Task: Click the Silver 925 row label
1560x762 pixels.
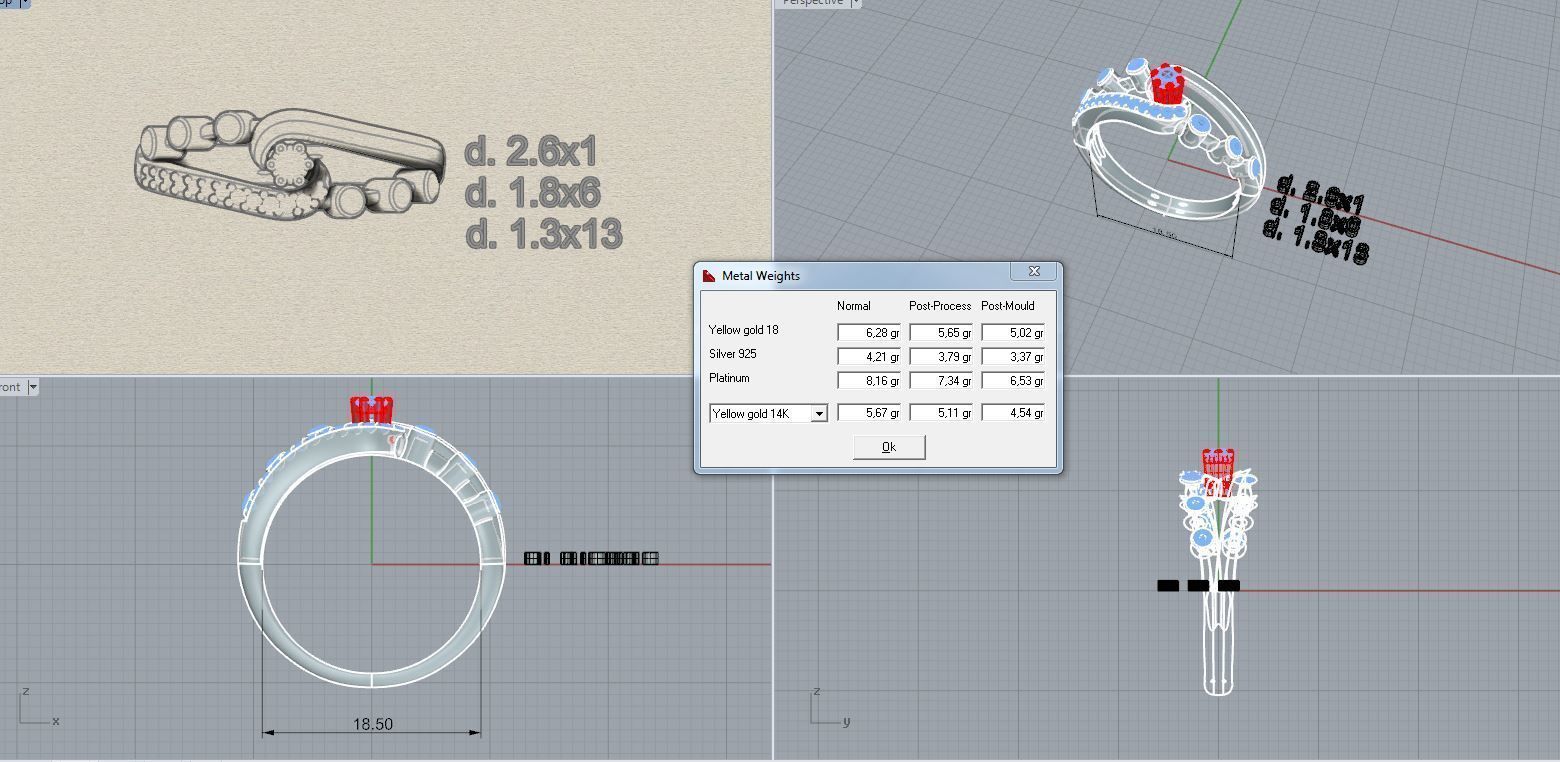Action: (733, 354)
